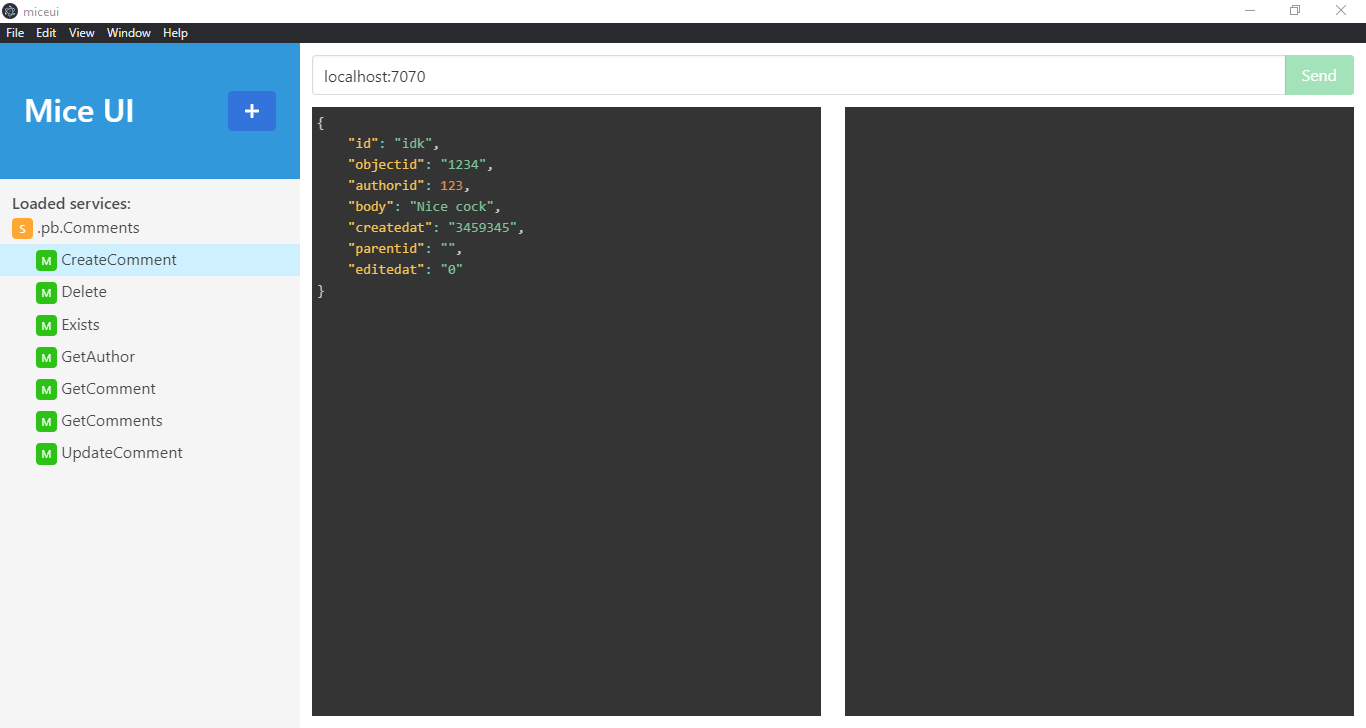Screen dimensions: 1366x728
Task: Click the green M icon beside Delete
Action: (x=46, y=293)
